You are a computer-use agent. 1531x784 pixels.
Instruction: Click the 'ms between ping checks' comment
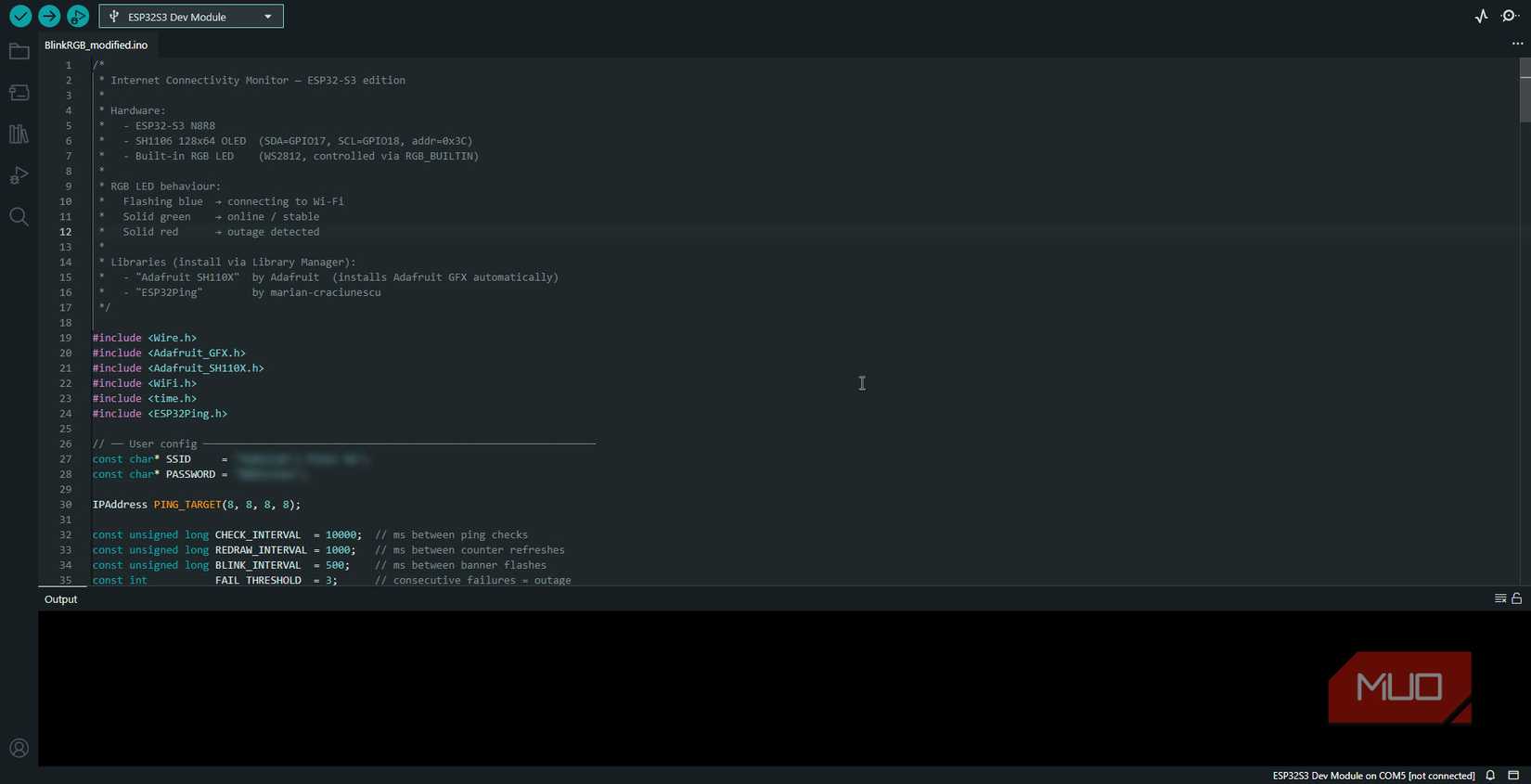point(452,534)
